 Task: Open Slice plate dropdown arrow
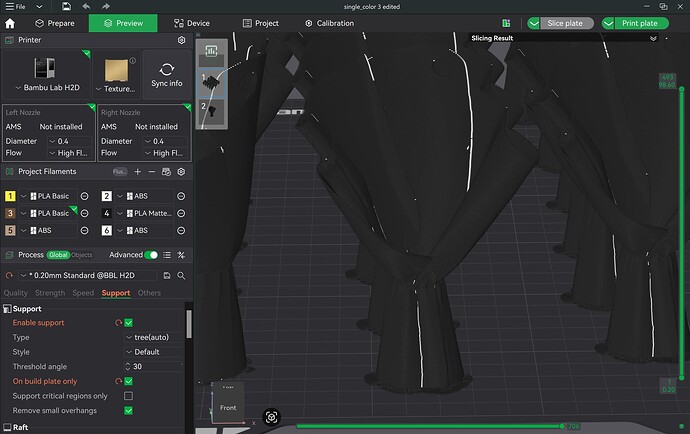pos(534,23)
